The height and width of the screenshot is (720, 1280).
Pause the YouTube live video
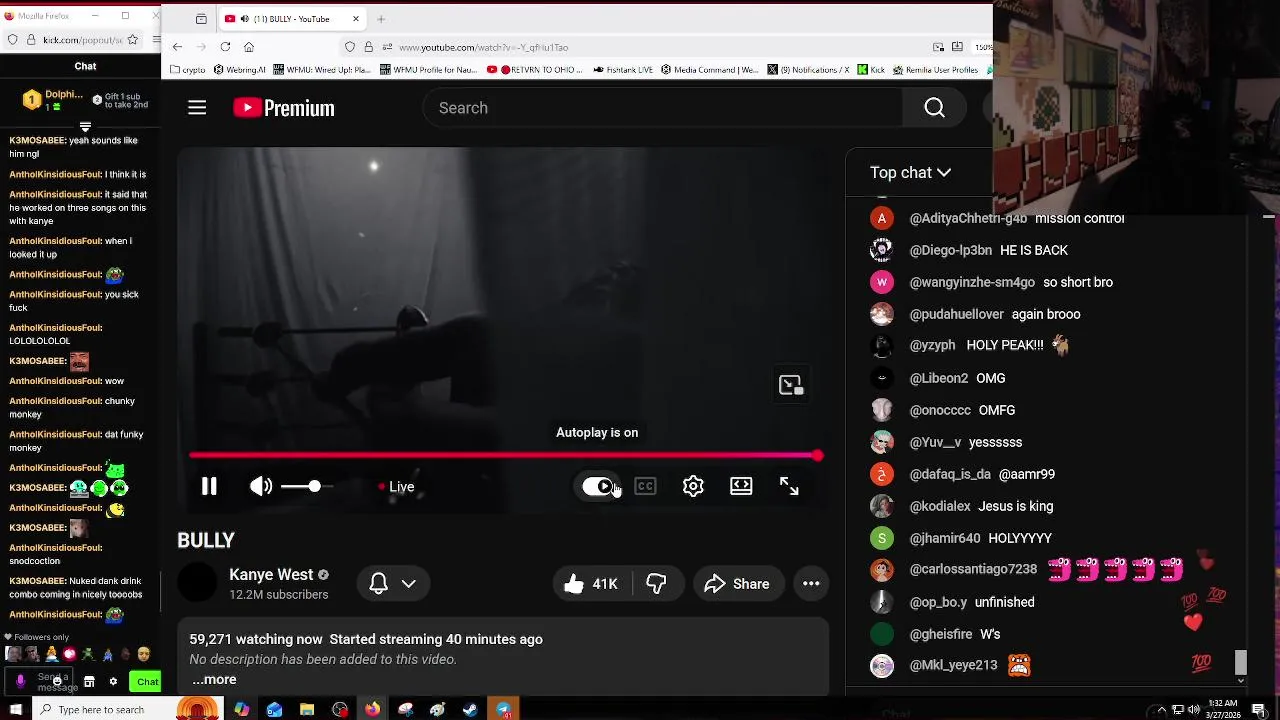209,487
